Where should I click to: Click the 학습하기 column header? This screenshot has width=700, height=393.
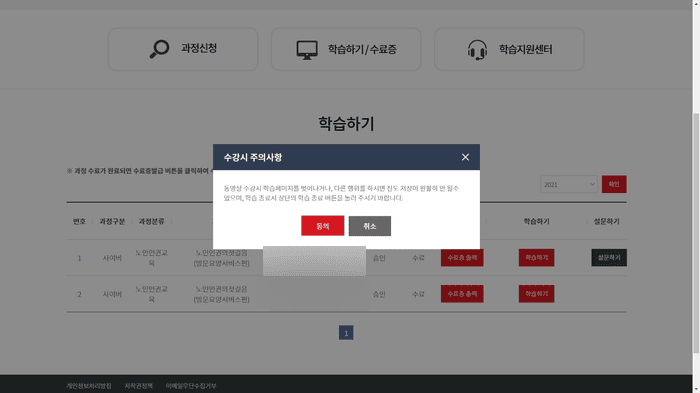pyautogui.click(x=536, y=222)
